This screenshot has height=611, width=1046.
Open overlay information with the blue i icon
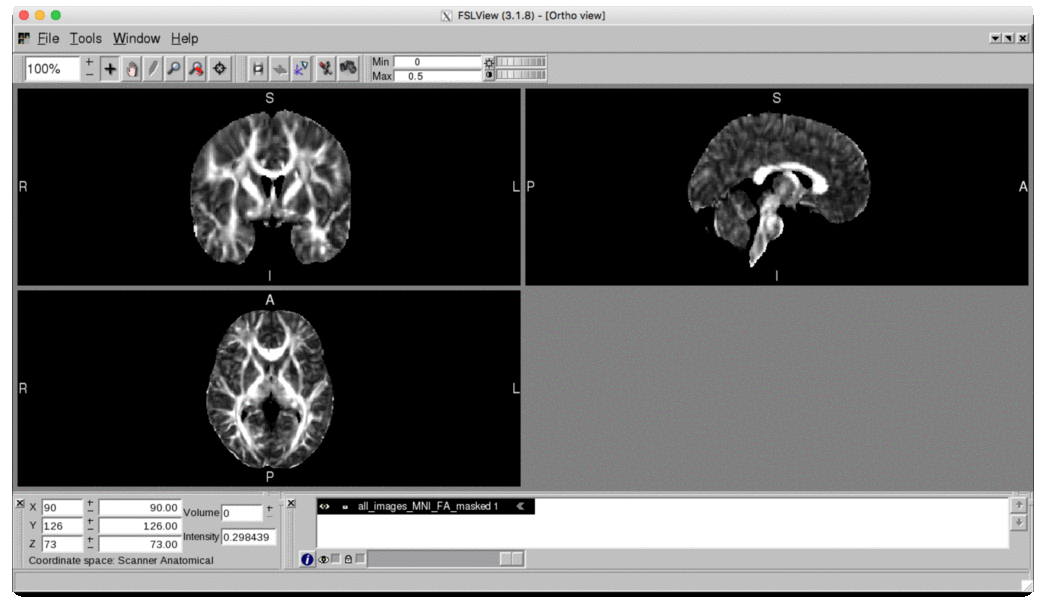click(x=307, y=560)
